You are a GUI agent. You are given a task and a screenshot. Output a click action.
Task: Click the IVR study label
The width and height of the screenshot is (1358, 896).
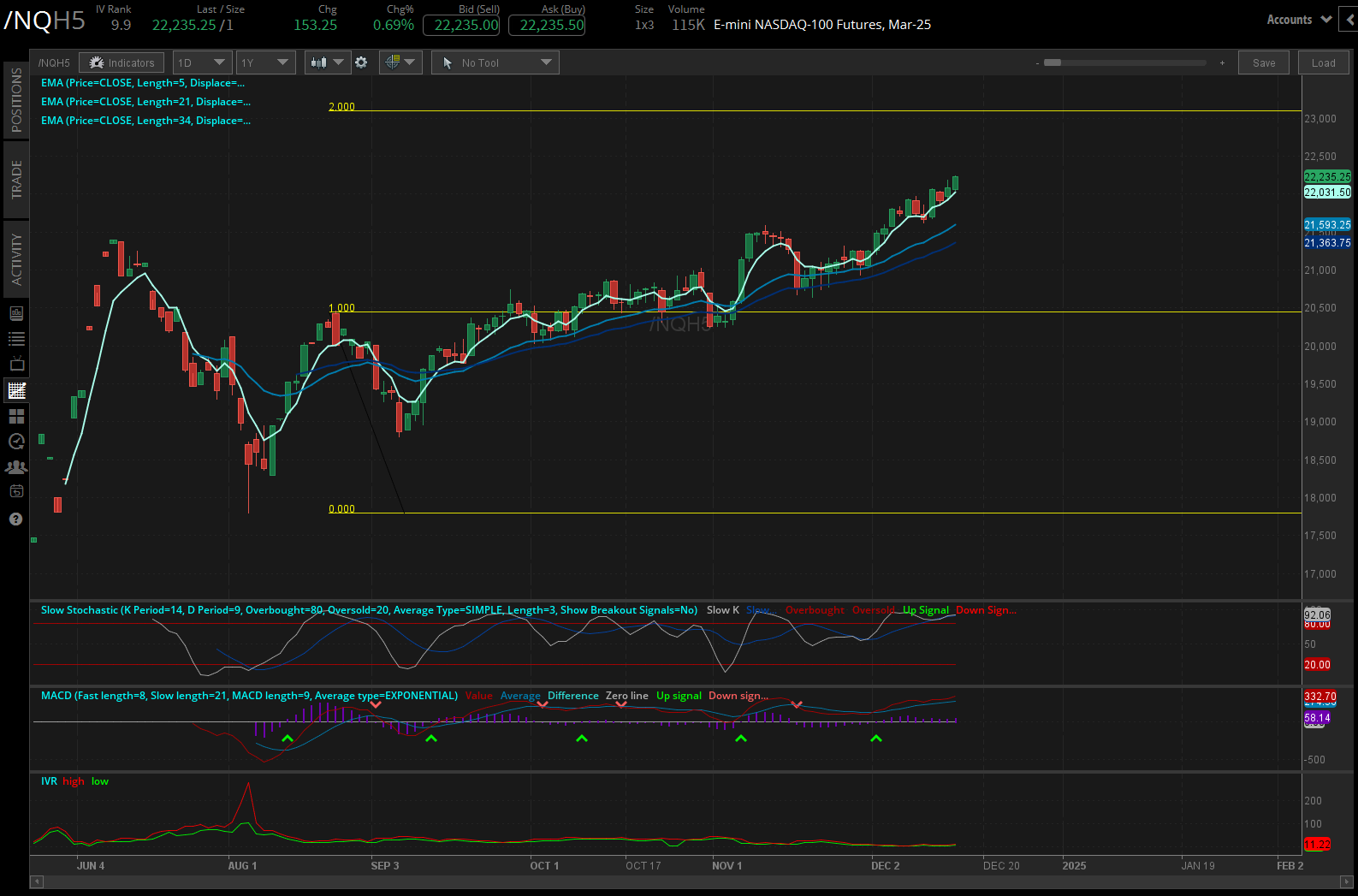tap(49, 781)
